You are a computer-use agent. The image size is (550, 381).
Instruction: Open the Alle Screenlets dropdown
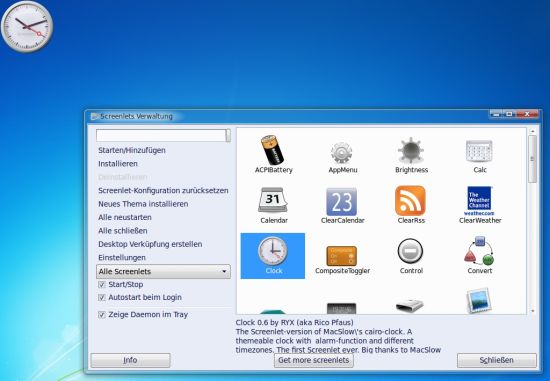click(x=163, y=272)
